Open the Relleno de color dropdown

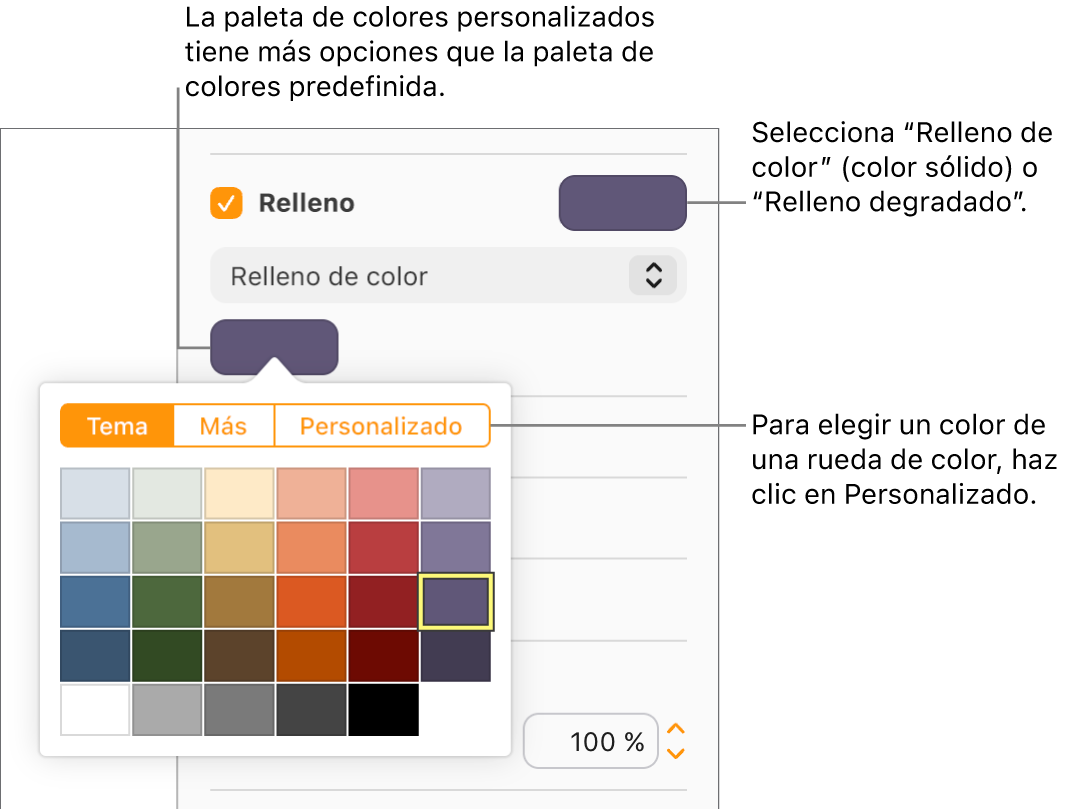tap(447, 275)
